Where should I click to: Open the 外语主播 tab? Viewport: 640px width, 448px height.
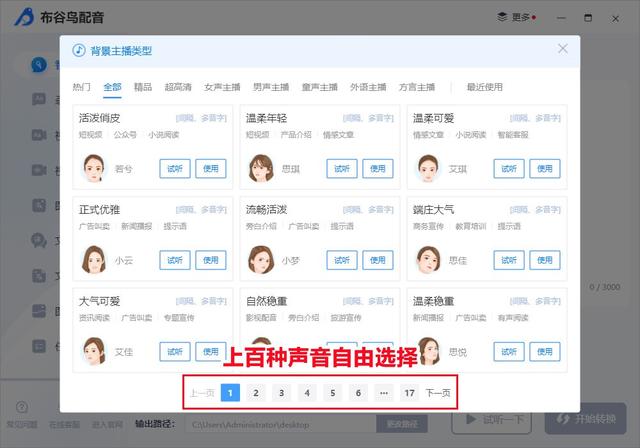point(368,87)
